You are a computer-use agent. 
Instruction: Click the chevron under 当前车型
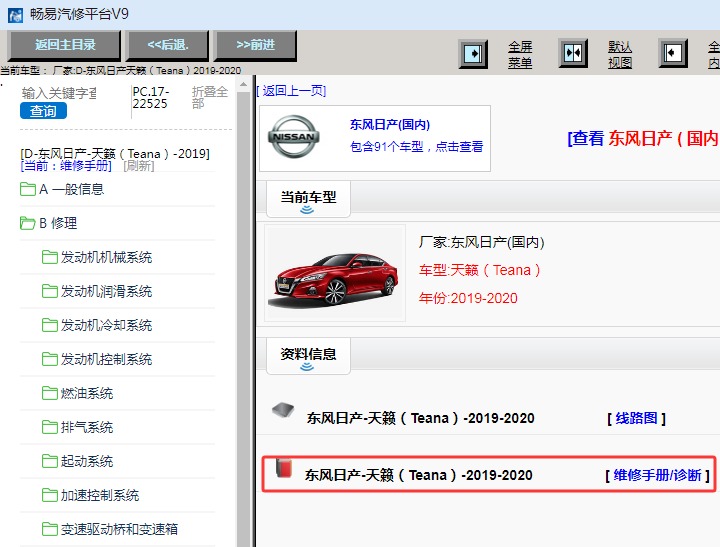click(x=307, y=210)
